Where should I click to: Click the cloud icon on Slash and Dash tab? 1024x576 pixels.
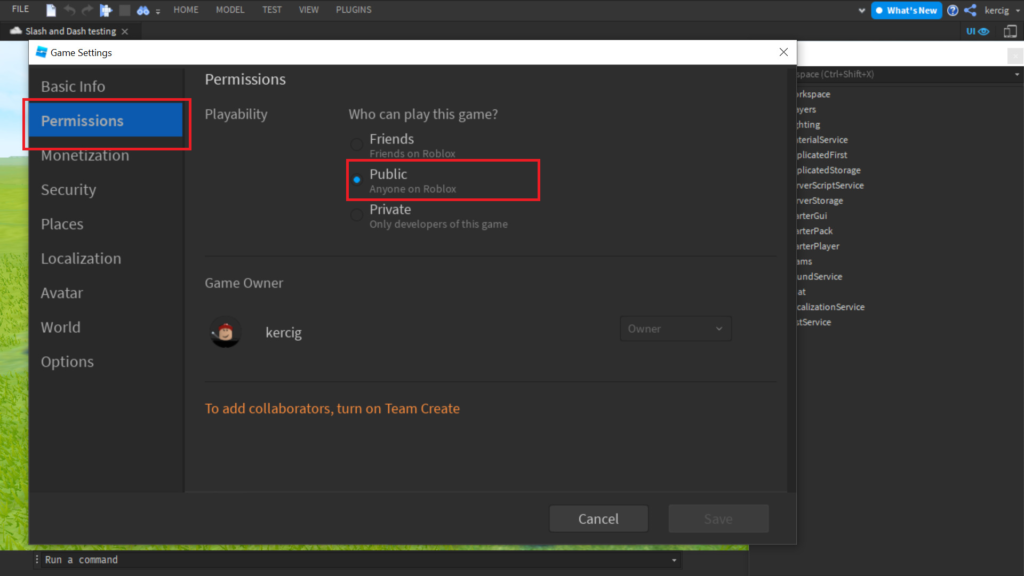tap(16, 31)
